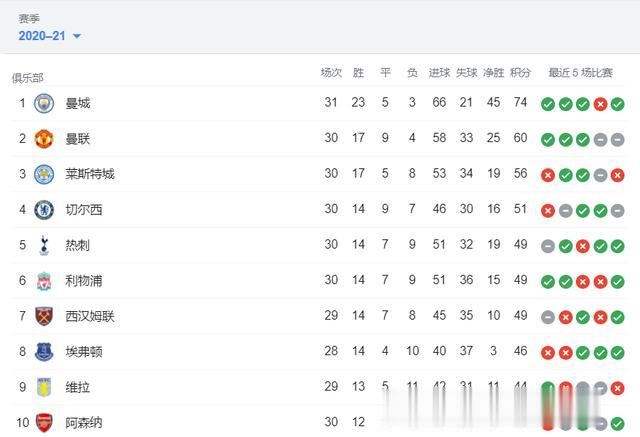
Task: Click the Tottenham cockerel crest
Action: (44, 245)
